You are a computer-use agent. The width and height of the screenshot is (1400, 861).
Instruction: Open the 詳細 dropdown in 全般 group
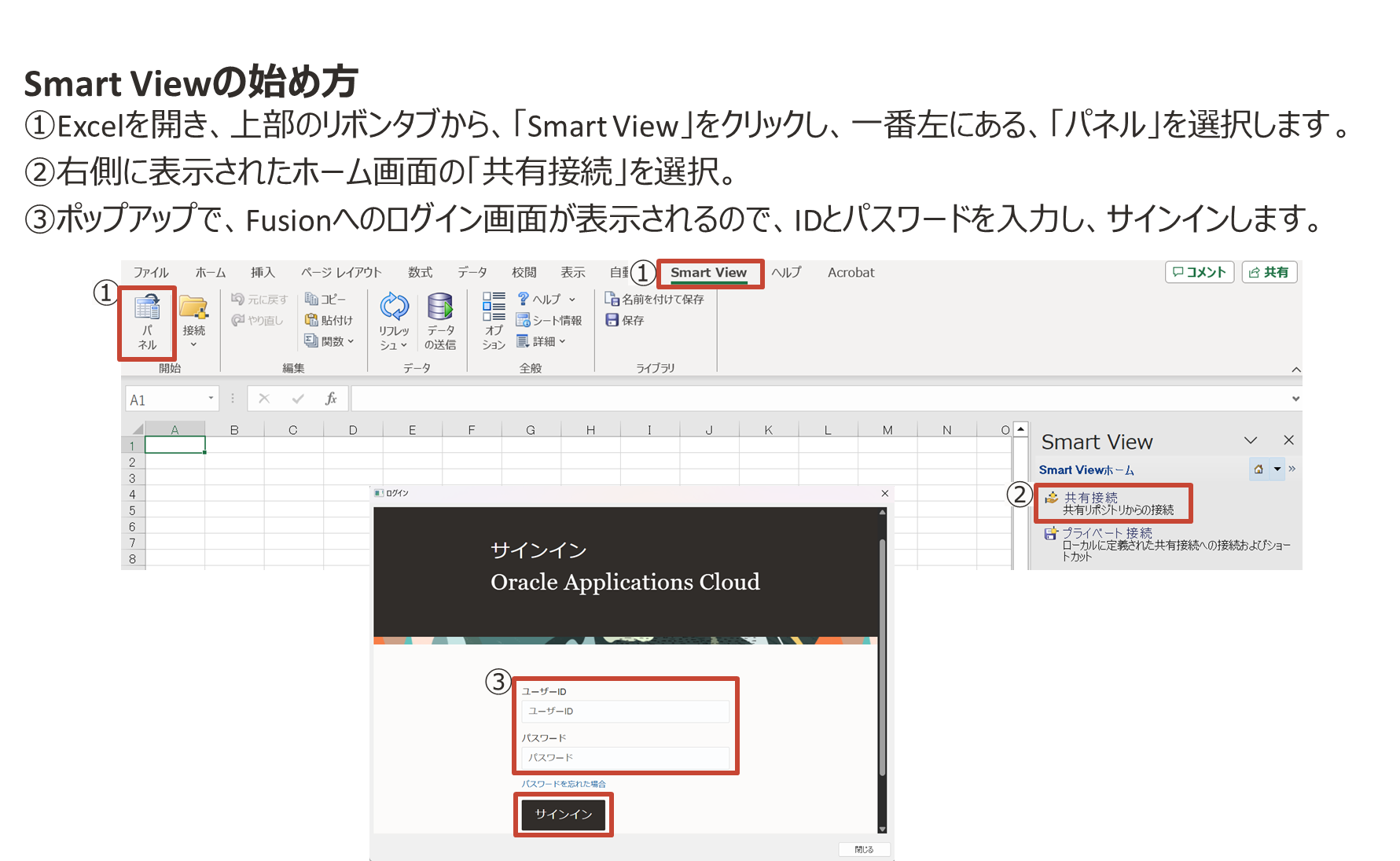point(562,341)
